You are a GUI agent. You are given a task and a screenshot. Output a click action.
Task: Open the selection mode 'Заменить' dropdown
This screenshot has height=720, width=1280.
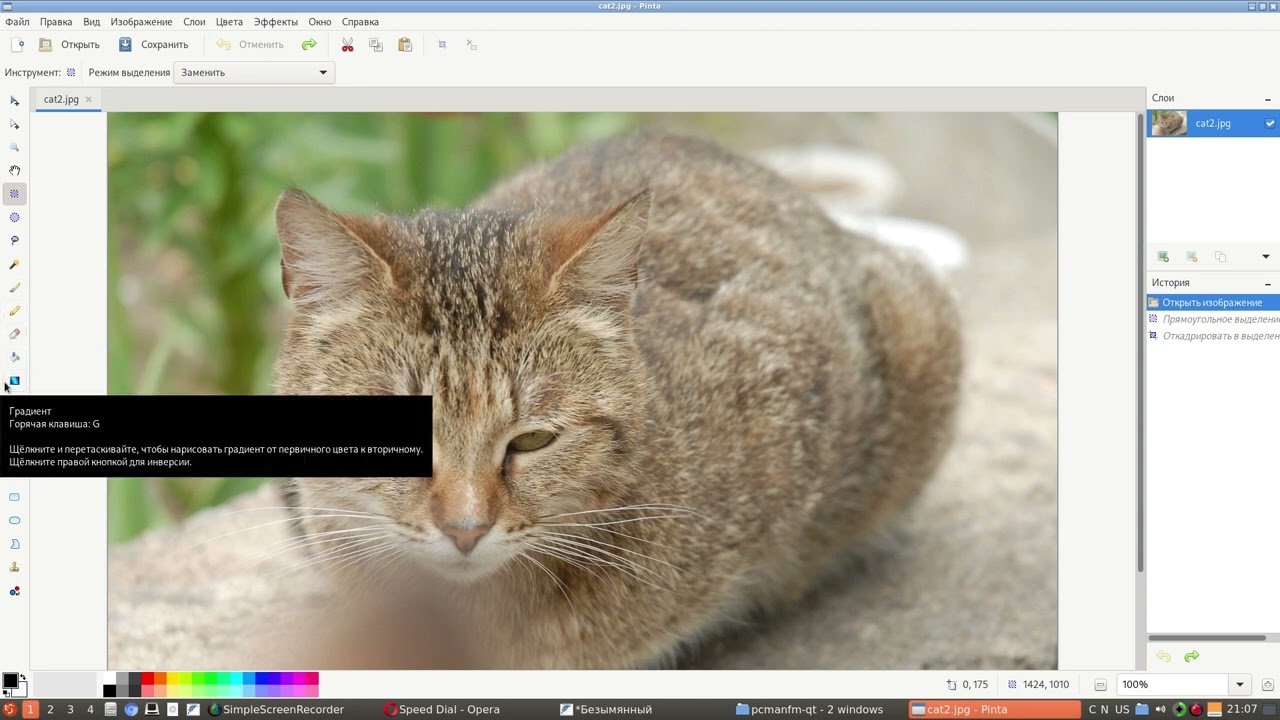(254, 72)
